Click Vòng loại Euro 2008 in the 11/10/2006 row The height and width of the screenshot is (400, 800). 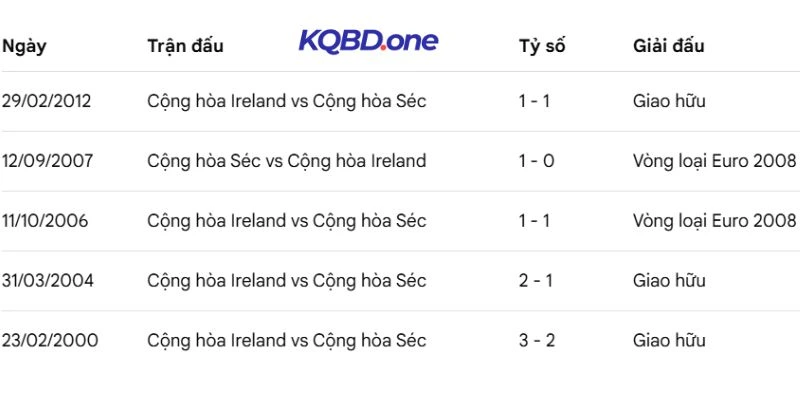click(714, 221)
